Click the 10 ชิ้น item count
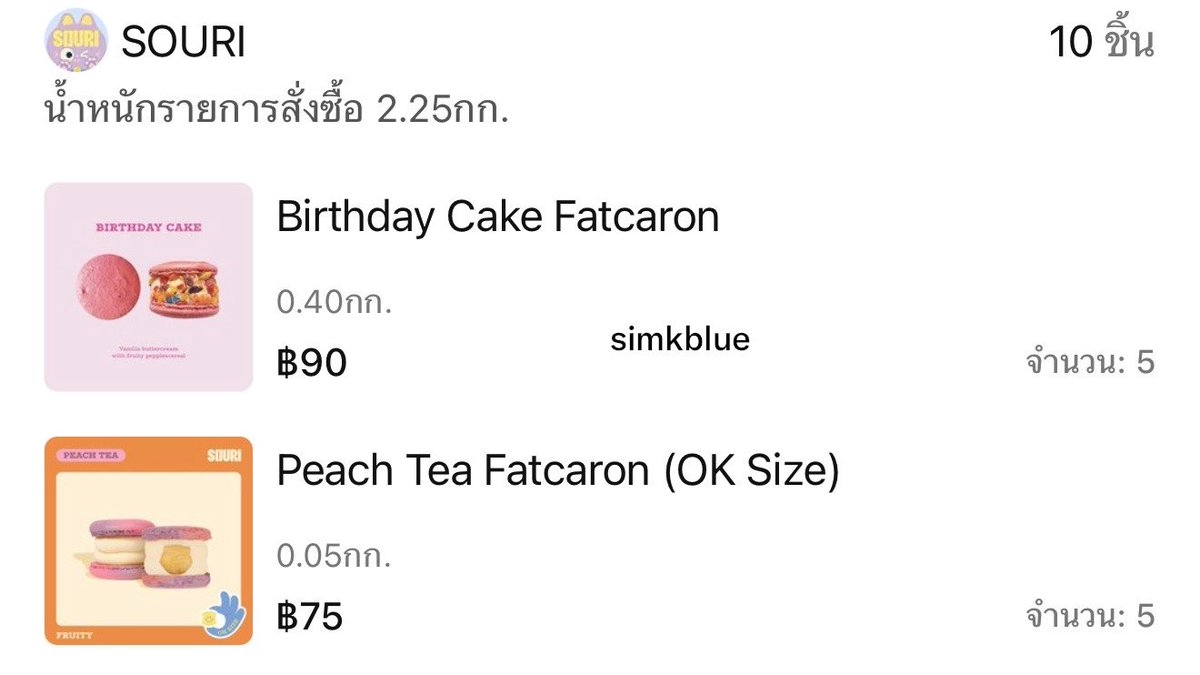Screen dimensions: 1200x675 tap(1102, 42)
